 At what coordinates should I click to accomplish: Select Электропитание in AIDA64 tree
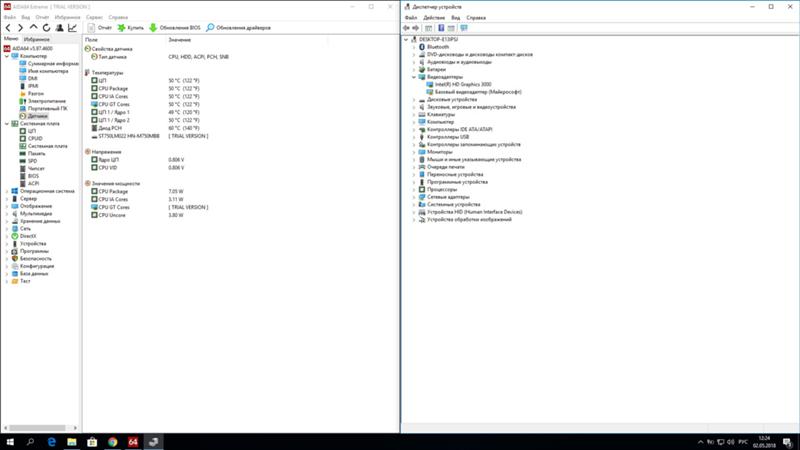tap(43, 101)
